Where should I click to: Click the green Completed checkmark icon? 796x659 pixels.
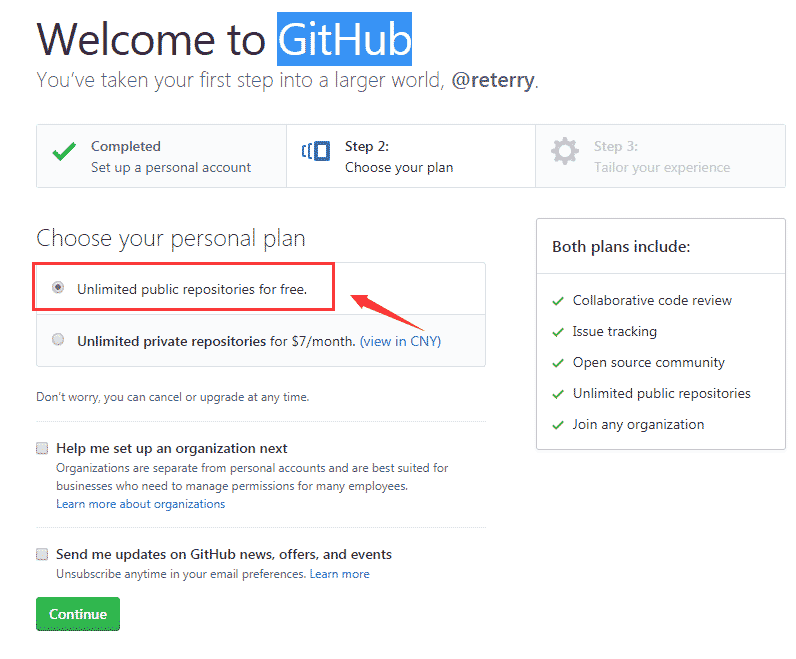tap(64, 151)
